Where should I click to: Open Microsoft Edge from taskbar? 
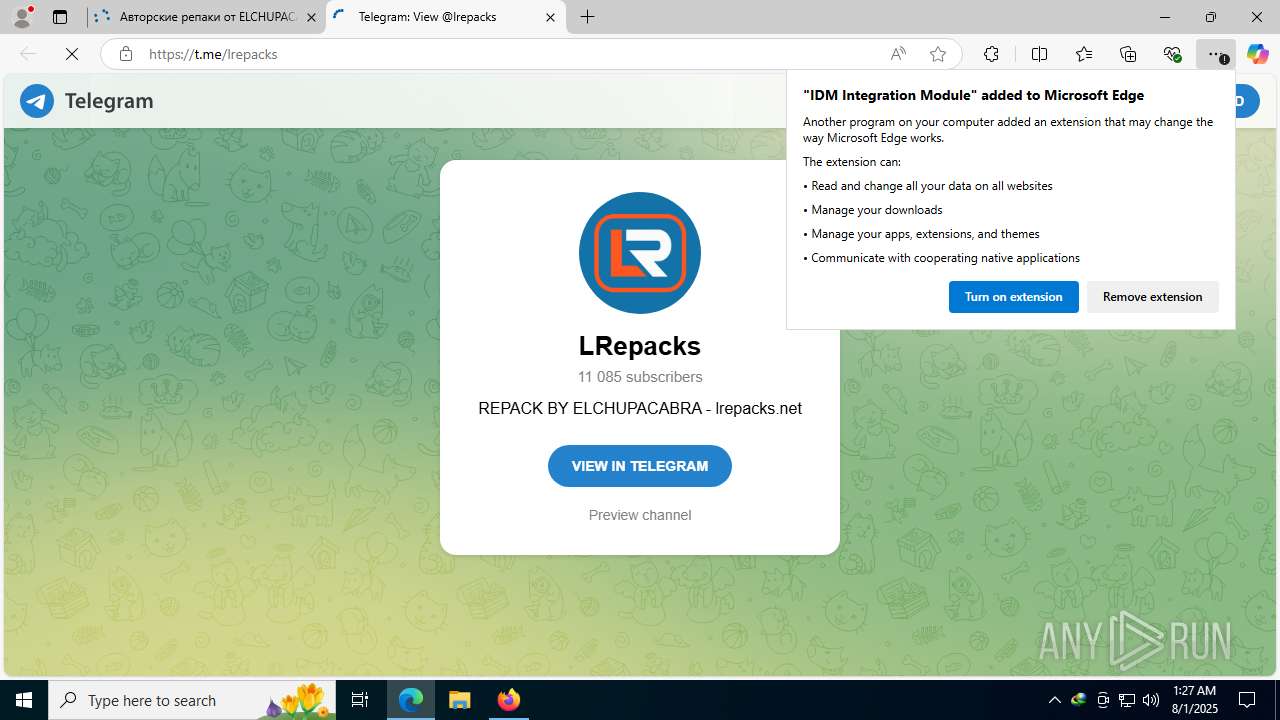(411, 700)
